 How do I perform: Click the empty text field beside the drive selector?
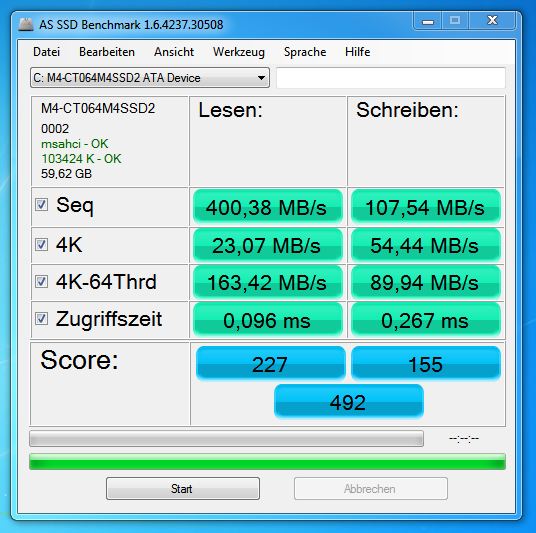[x=391, y=78]
